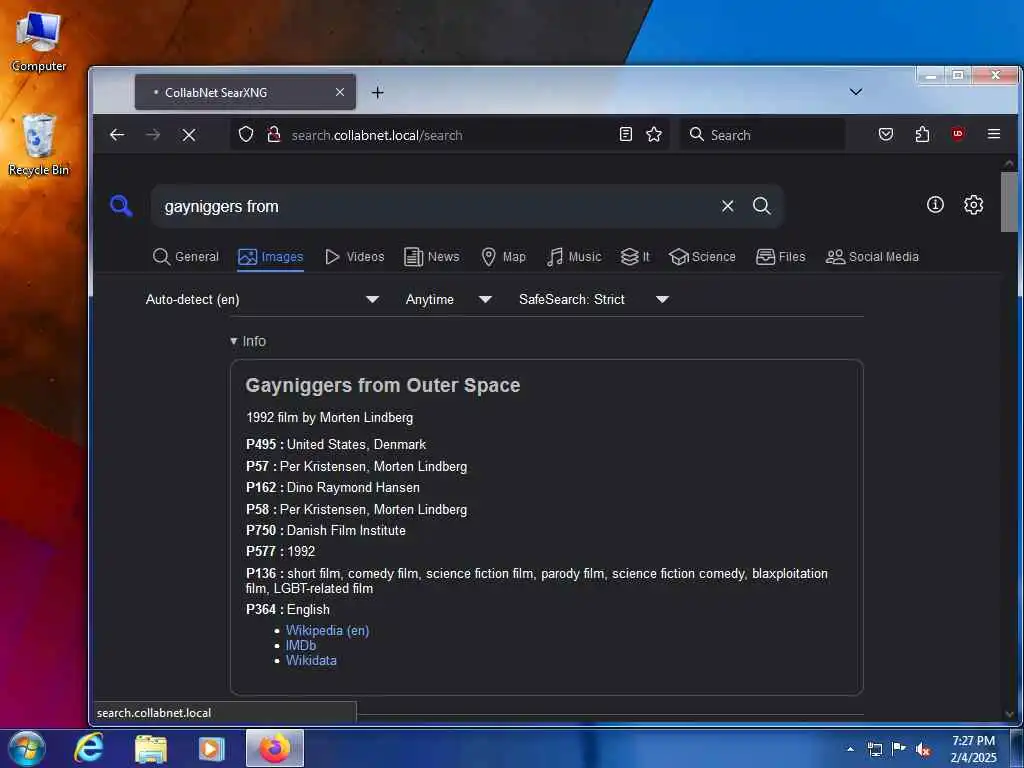Click the SearXNG query field
The height and width of the screenshot is (768, 1024).
[438, 206]
